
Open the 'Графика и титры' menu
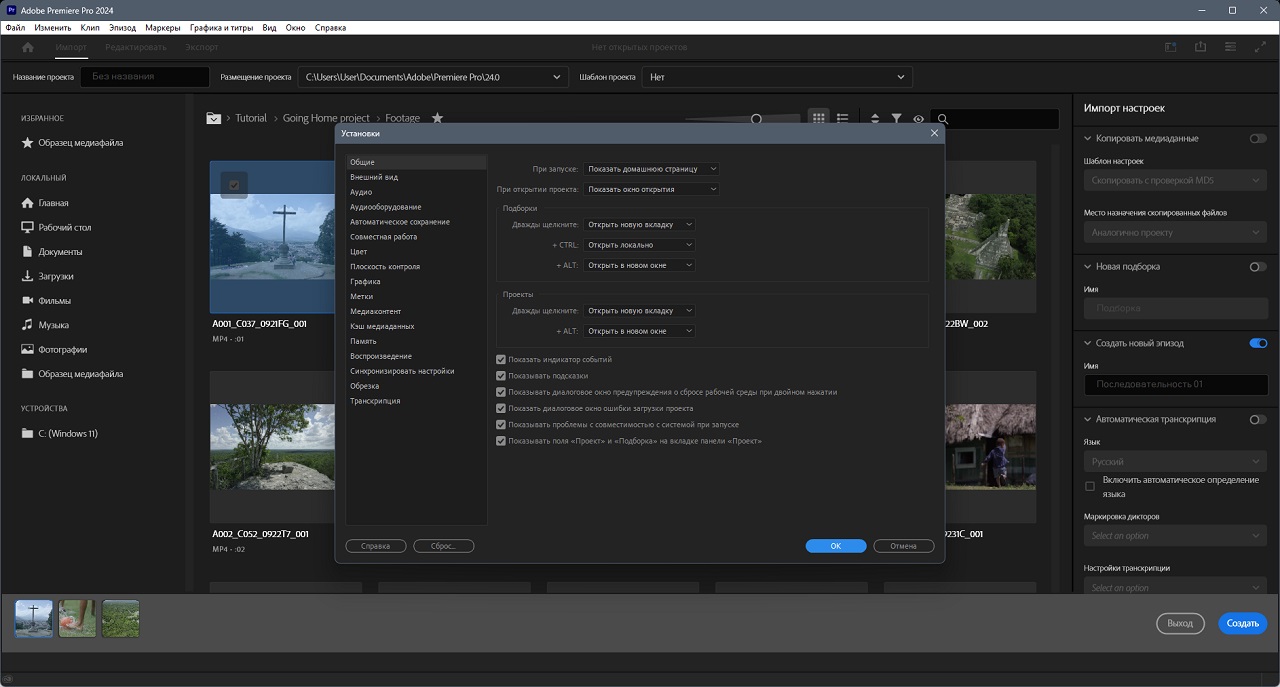[x=221, y=28]
